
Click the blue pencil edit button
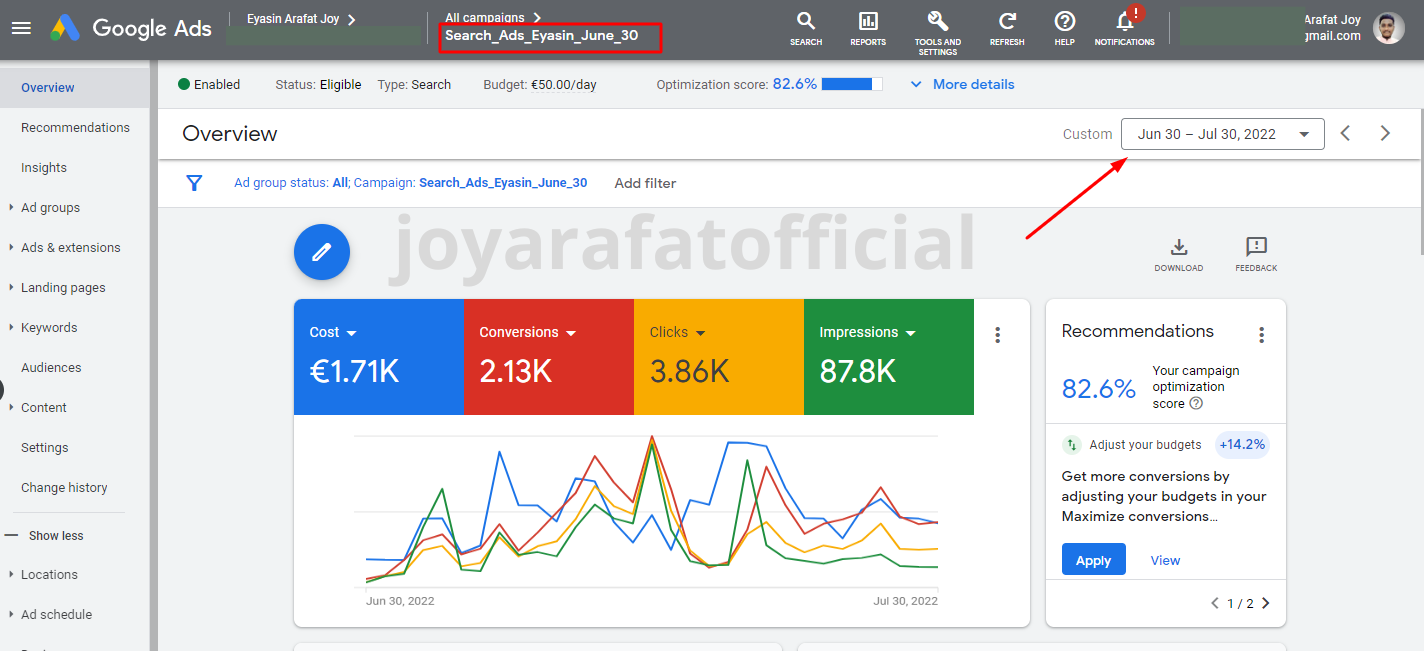click(322, 252)
